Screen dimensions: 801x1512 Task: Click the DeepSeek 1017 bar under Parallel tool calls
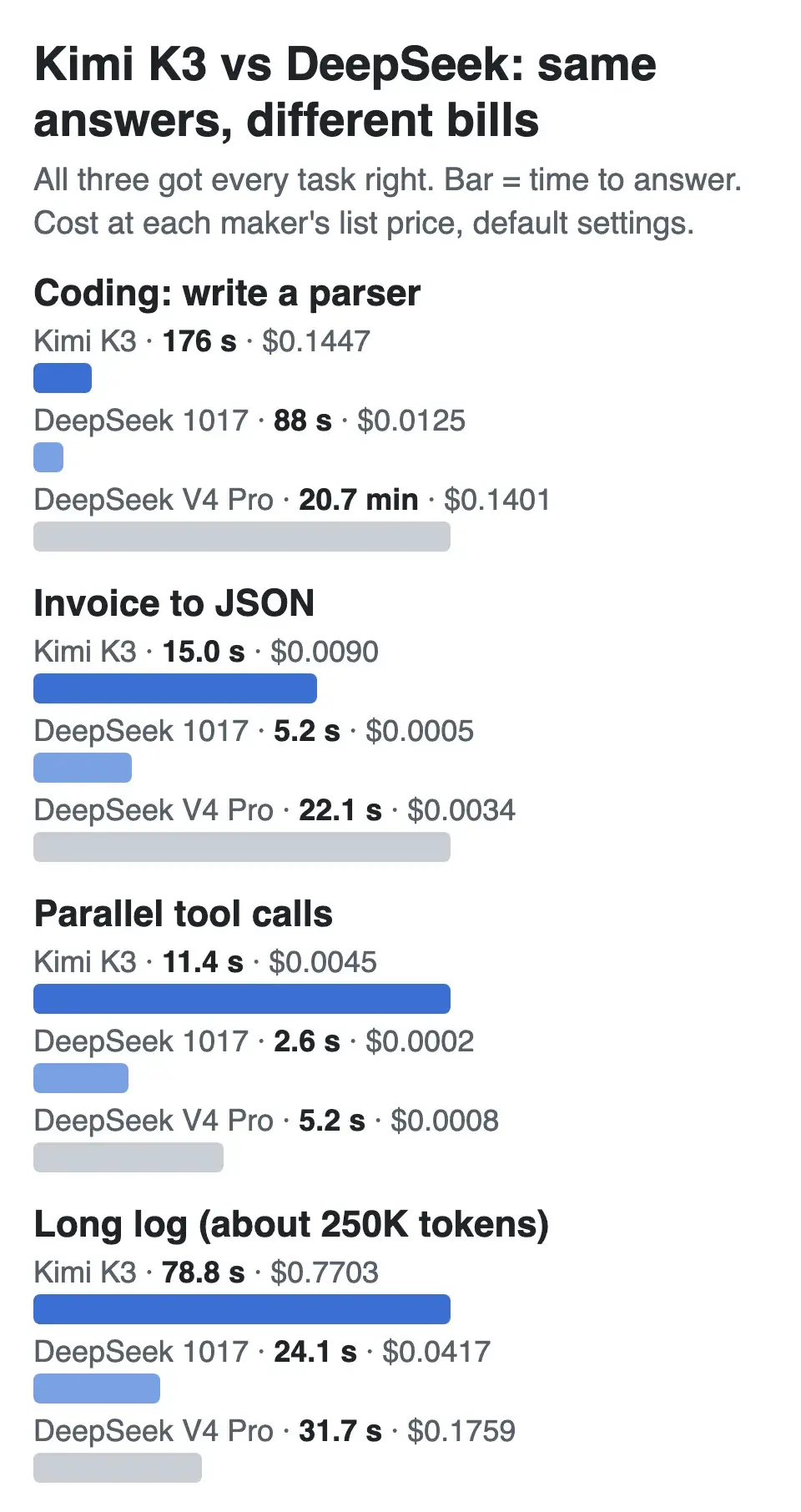click(x=81, y=1078)
